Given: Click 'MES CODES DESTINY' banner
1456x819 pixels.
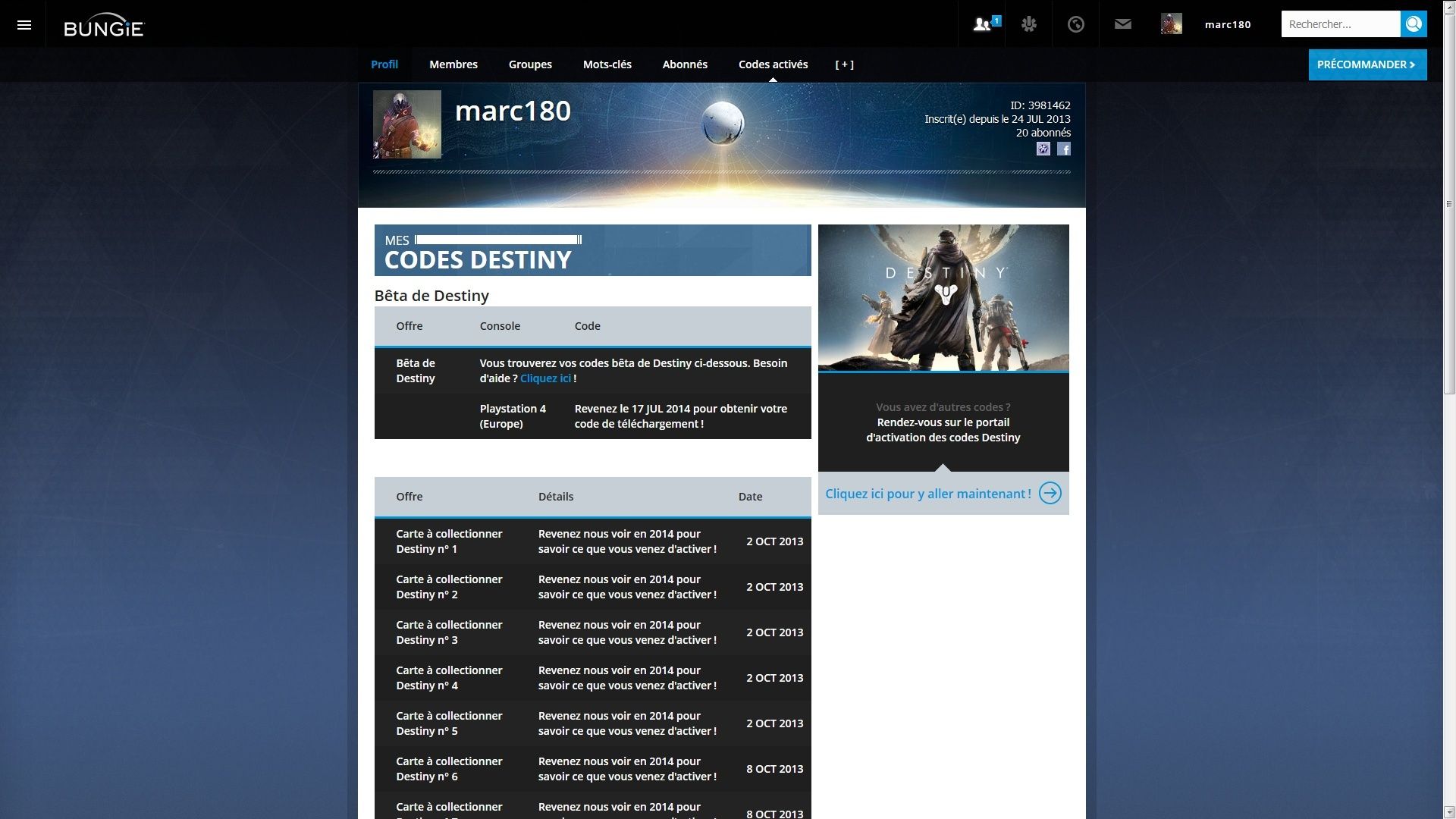Looking at the screenshot, I should (x=592, y=250).
